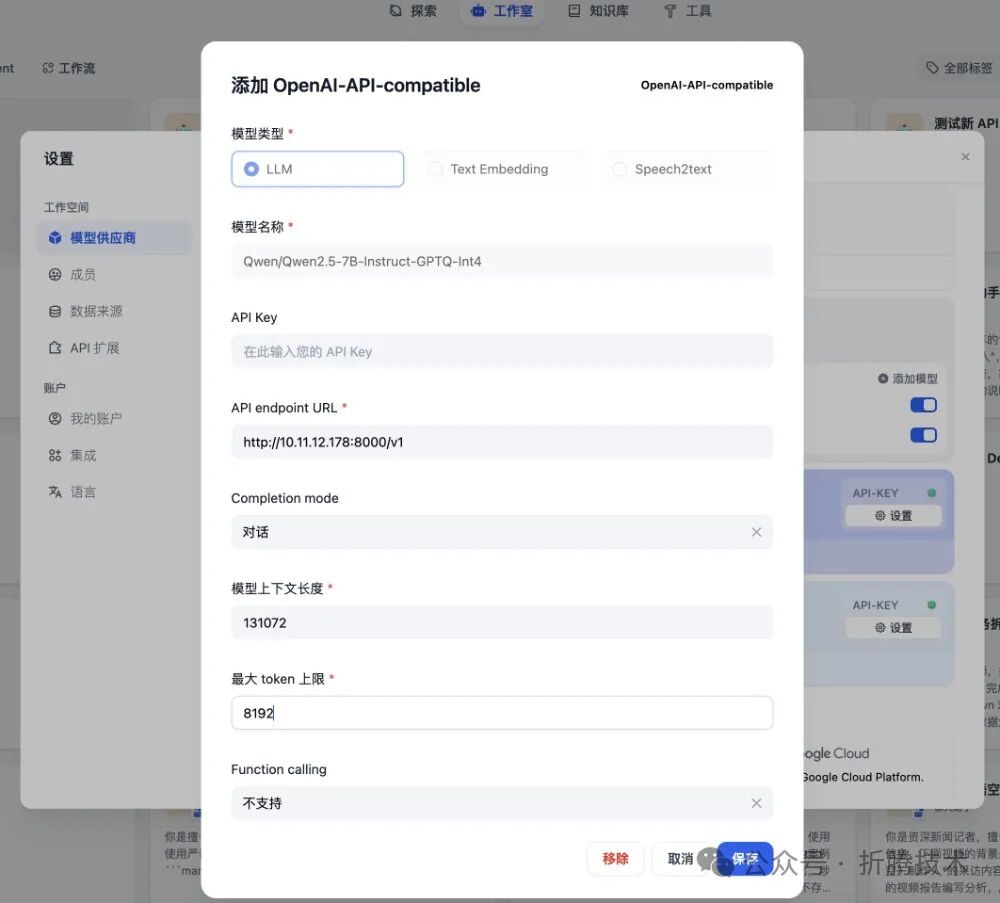Click the 集成 integrations icon
The height and width of the screenshot is (903, 1000).
(55, 455)
